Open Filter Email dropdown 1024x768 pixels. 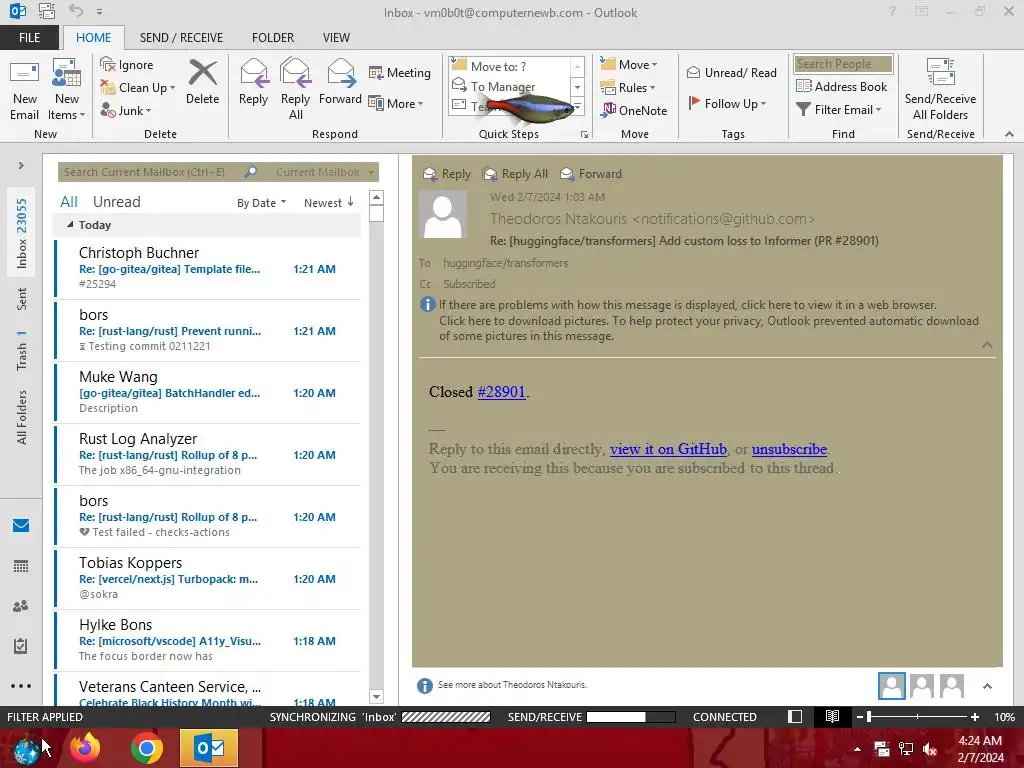839,110
